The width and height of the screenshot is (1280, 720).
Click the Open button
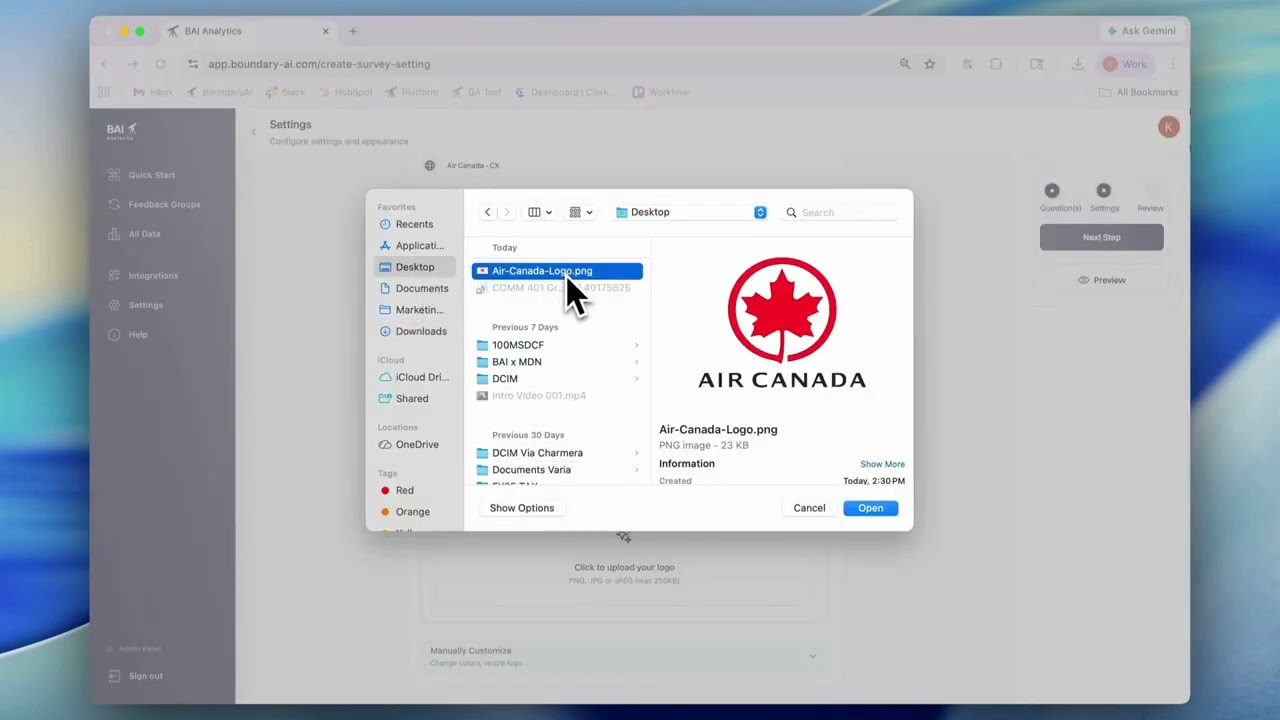(870, 508)
